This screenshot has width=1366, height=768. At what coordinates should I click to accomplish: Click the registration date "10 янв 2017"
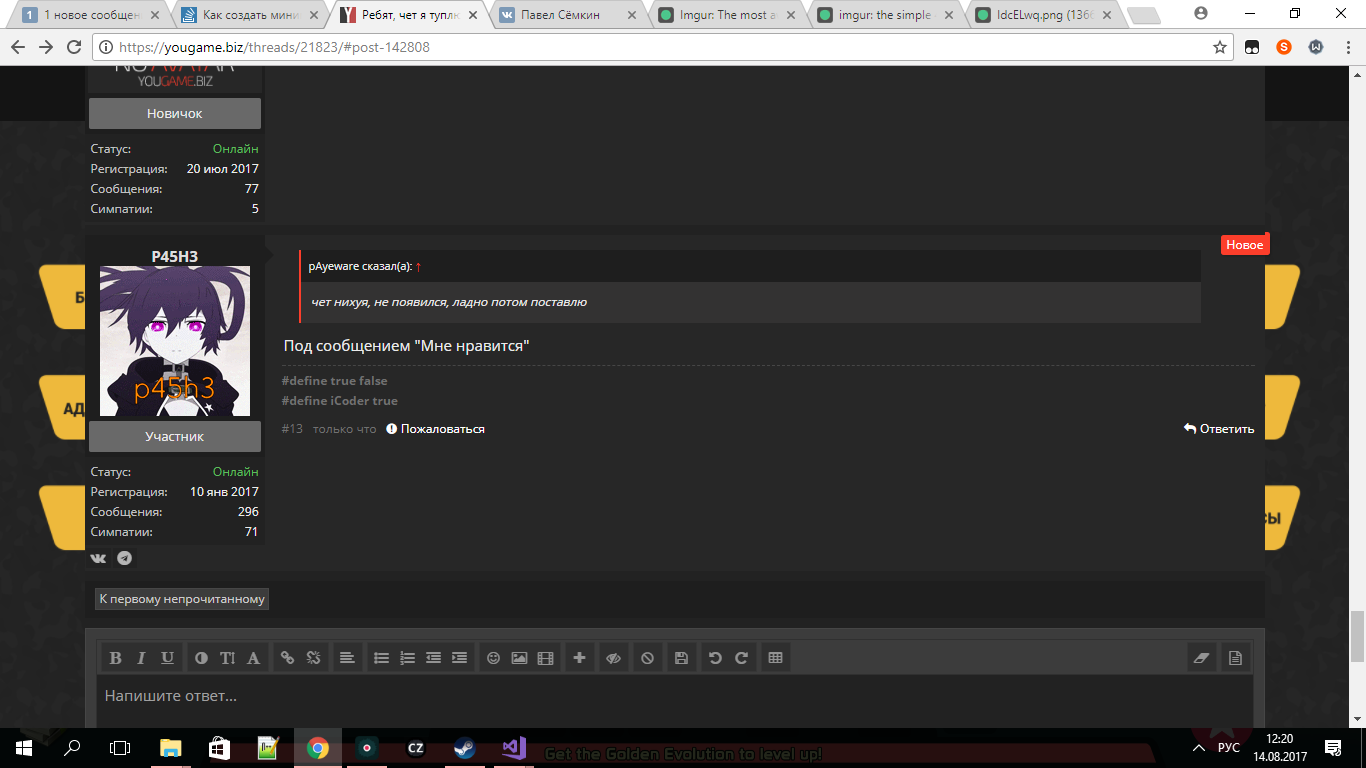click(x=225, y=492)
